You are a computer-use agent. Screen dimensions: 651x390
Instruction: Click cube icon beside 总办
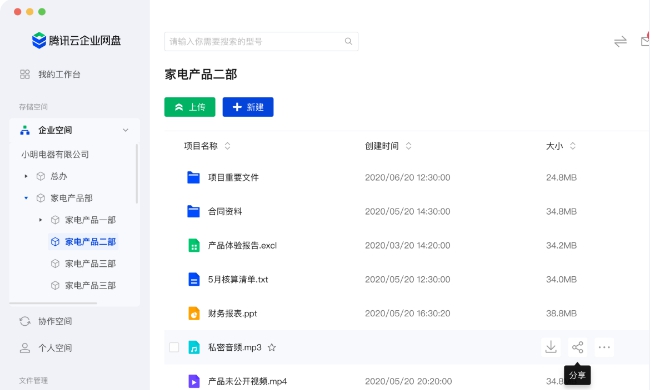click(41, 177)
